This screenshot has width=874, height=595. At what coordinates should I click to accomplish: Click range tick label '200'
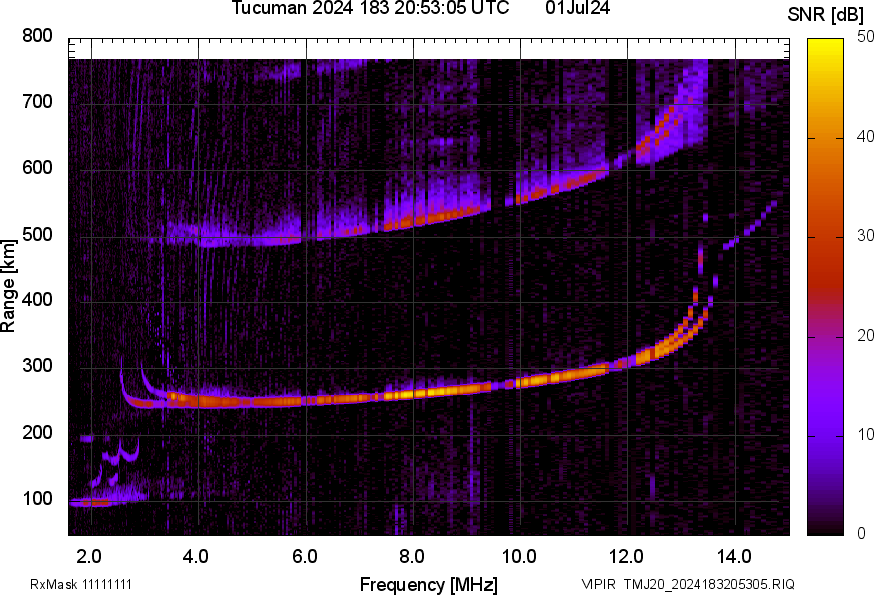click(37, 432)
